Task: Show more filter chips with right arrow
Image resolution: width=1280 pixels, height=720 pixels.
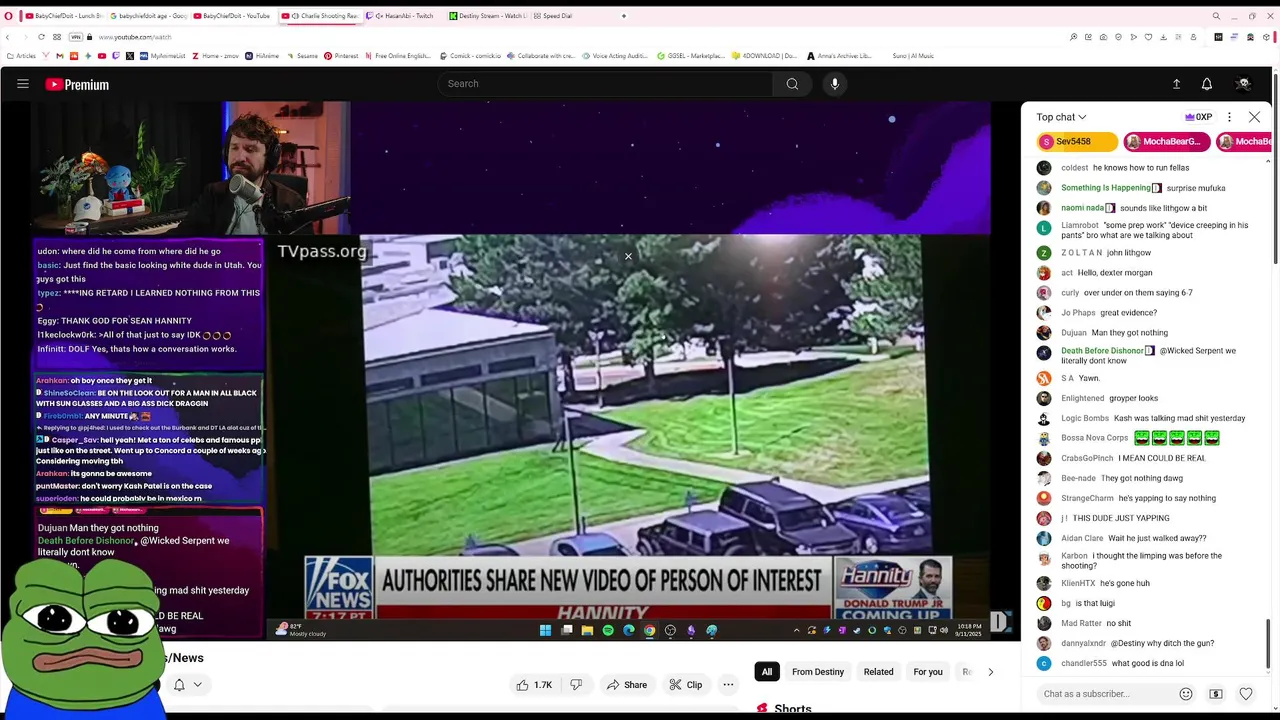Action: click(x=990, y=672)
